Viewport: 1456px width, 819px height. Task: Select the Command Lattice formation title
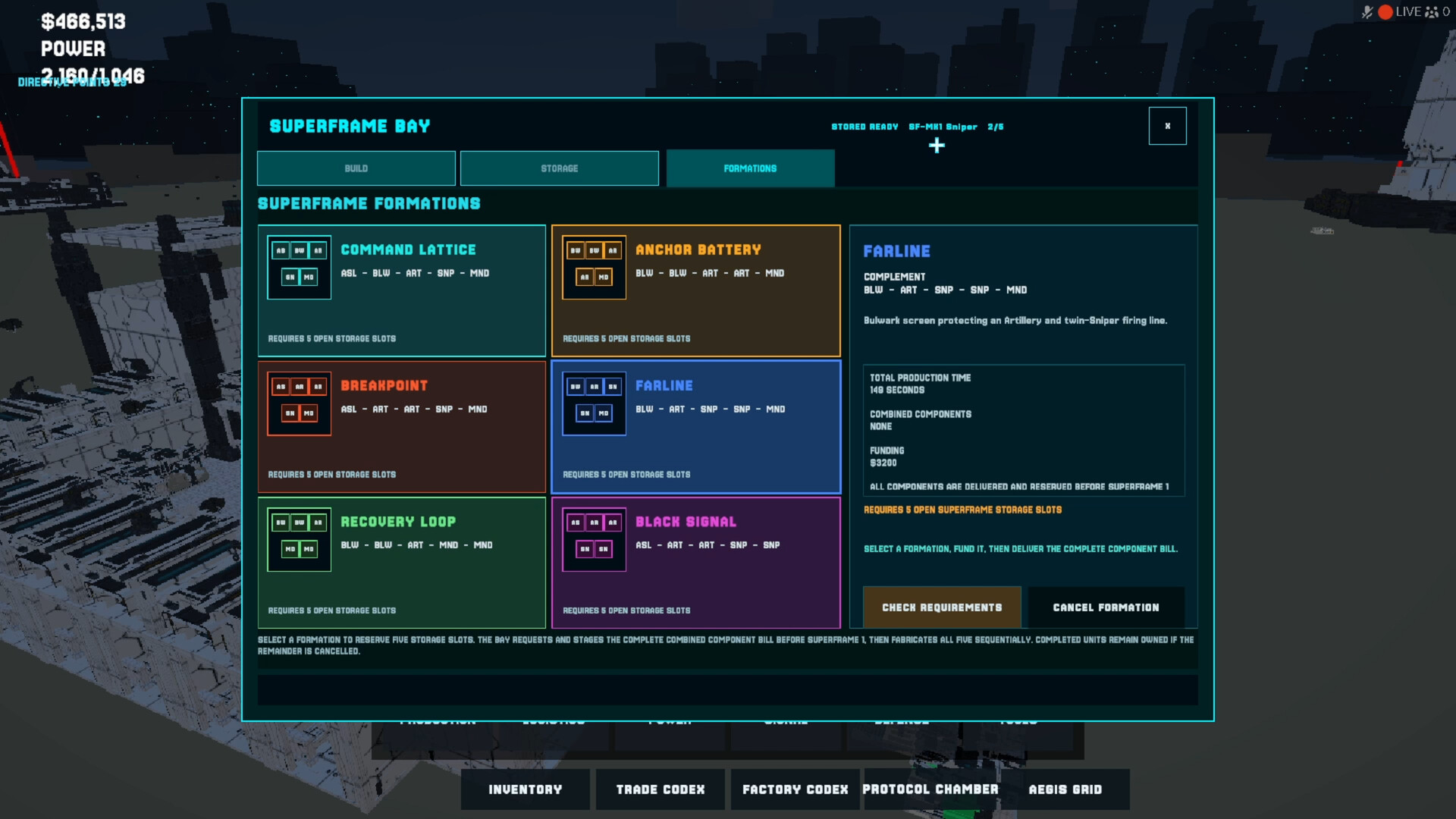[408, 249]
